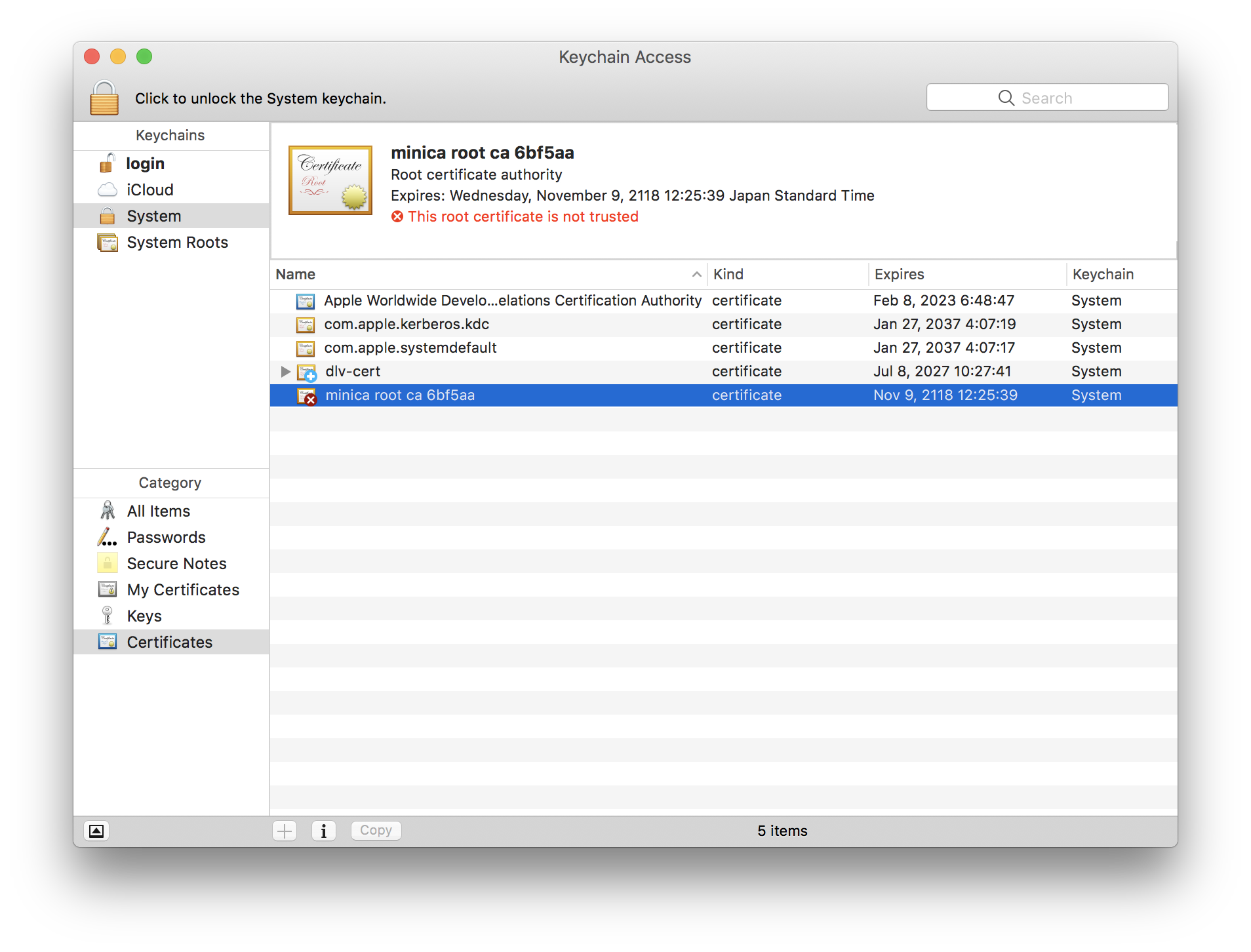Select the login keychain
The height and width of the screenshot is (952, 1251).
tap(171, 163)
